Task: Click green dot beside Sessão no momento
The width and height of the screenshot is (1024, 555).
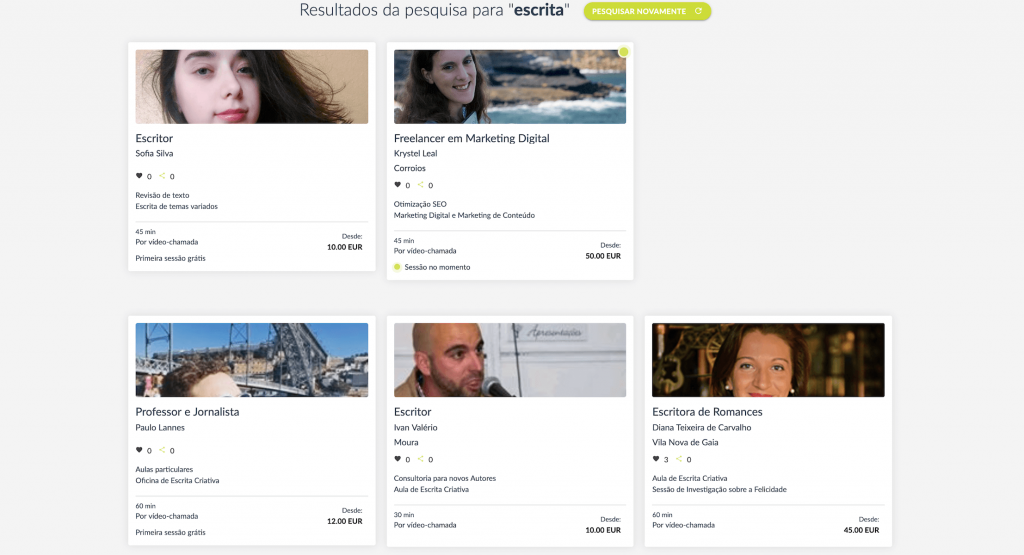Action: point(397,267)
